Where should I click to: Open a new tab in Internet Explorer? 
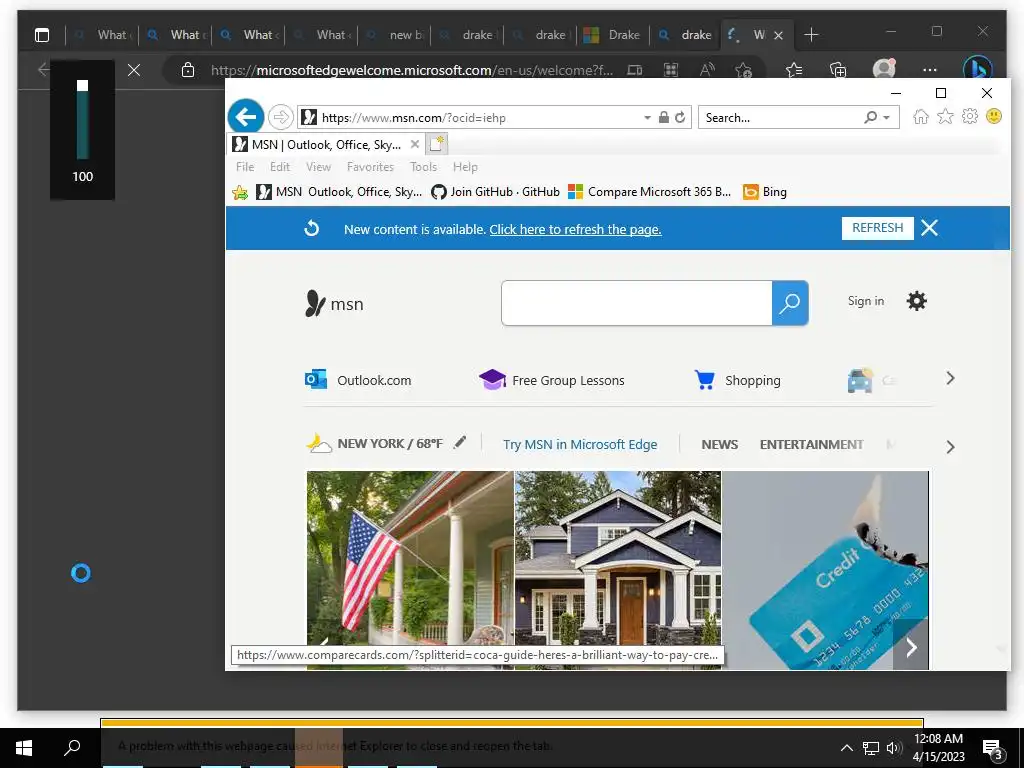(x=436, y=144)
